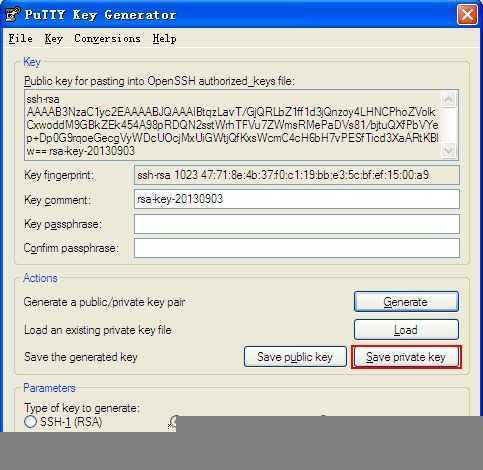
Task: Open the Key menu
Action: pyautogui.click(x=54, y=39)
